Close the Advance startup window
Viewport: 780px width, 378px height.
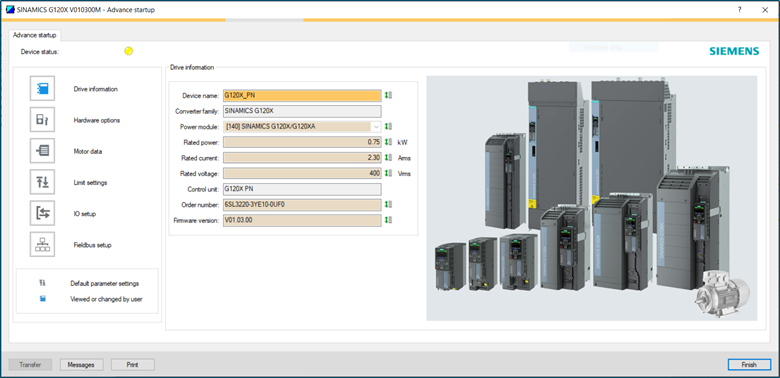(x=765, y=9)
